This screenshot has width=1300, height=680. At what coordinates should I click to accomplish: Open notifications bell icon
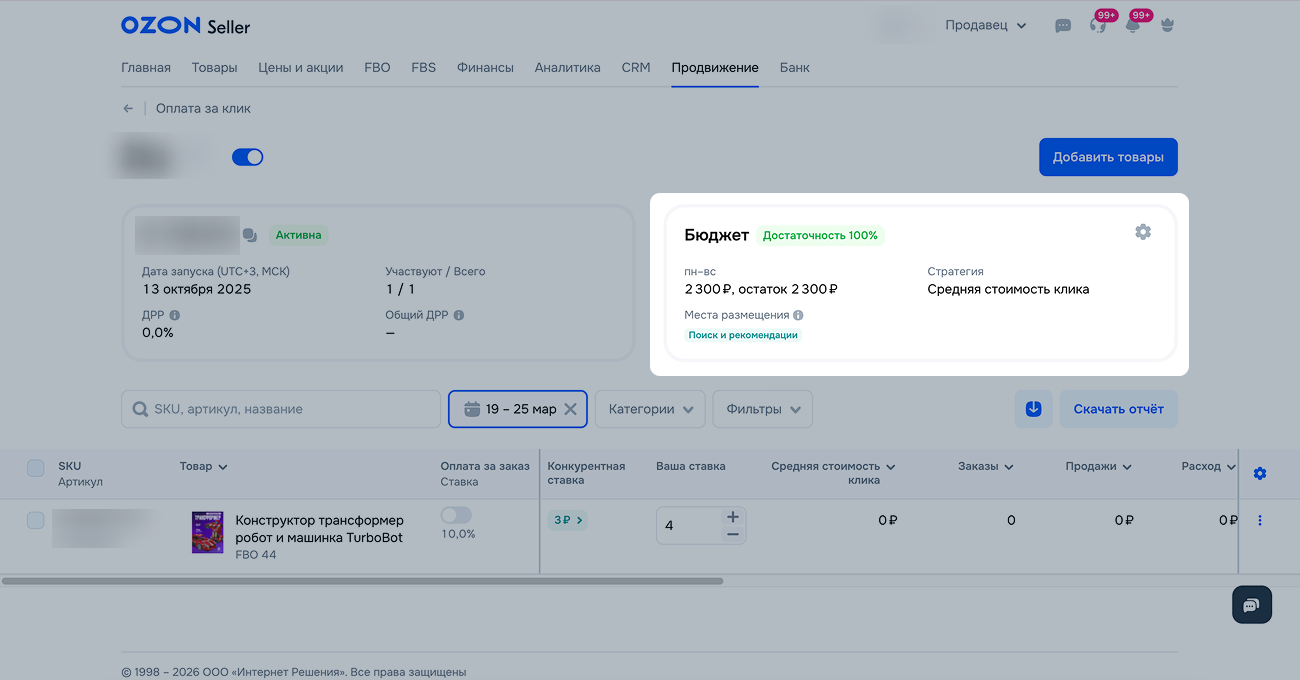[1132, 26]
